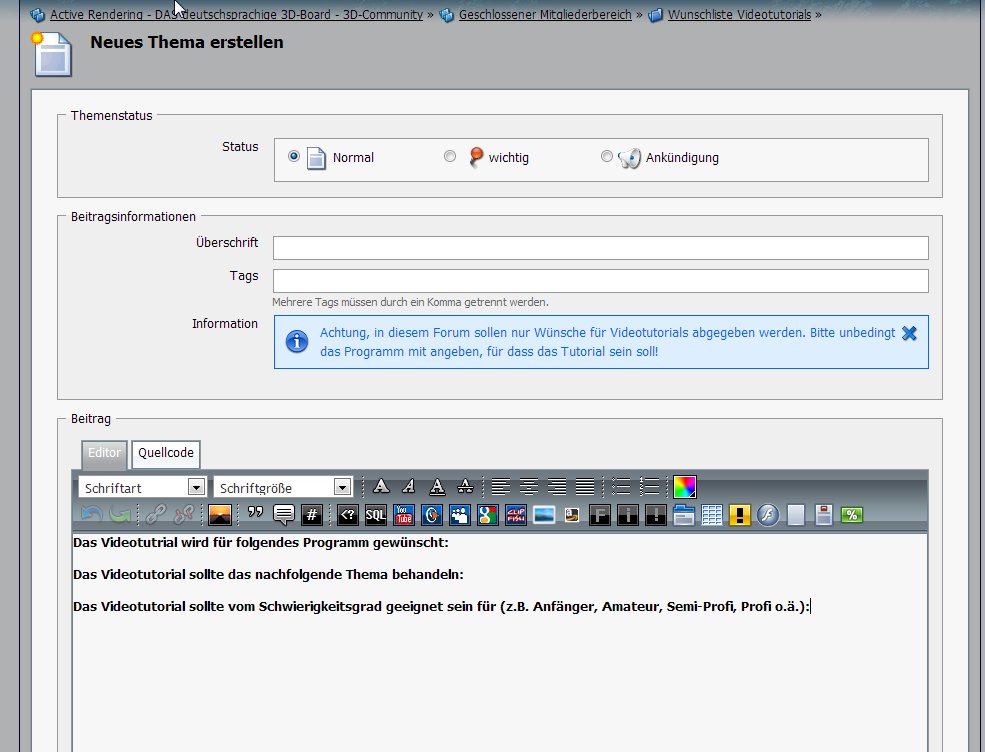985x752 pixels.
Task: Open the Active Rendering breadcrumb link
Action: (236, 14)
